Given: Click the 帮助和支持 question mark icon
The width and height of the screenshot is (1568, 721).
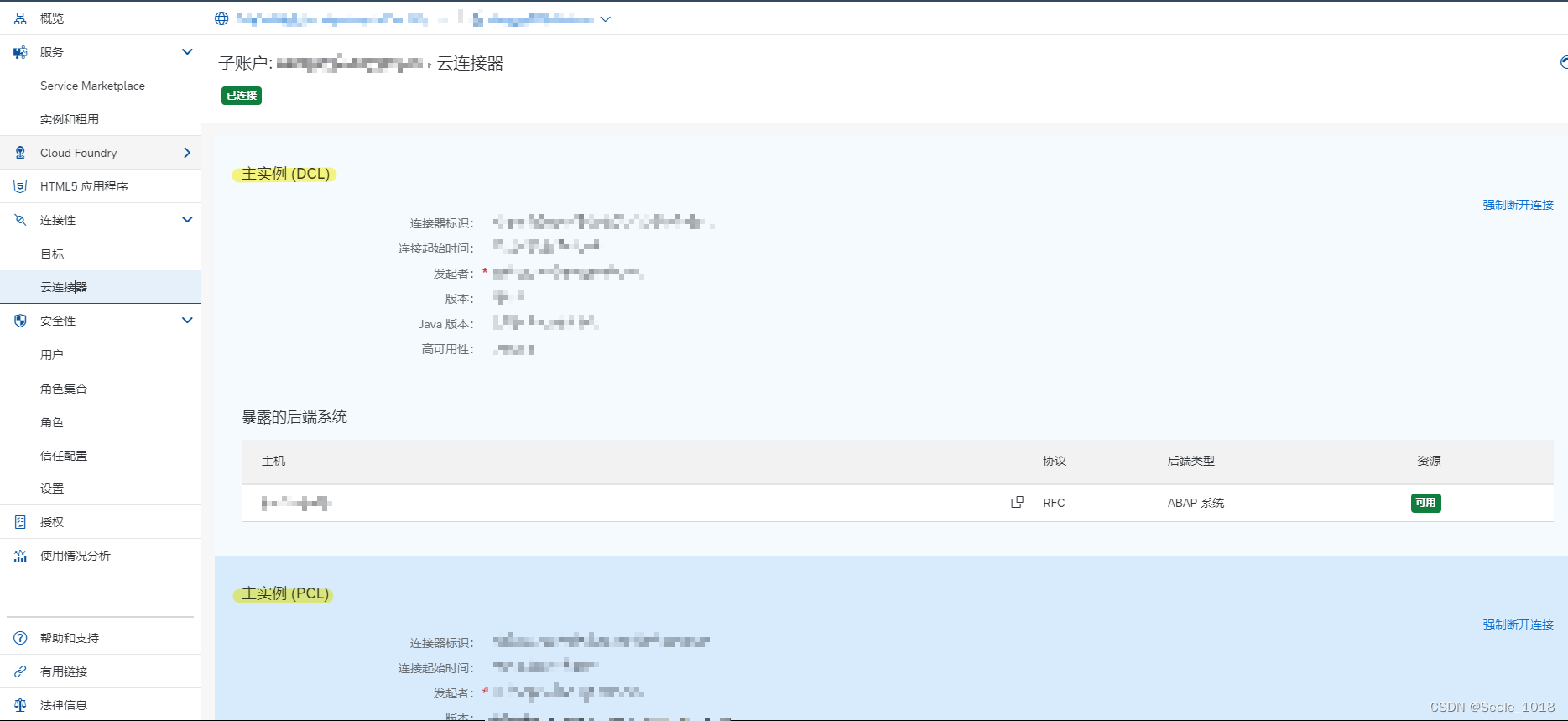Looking at the screenshot, I should pyautogui.click(x=20, y=638).
